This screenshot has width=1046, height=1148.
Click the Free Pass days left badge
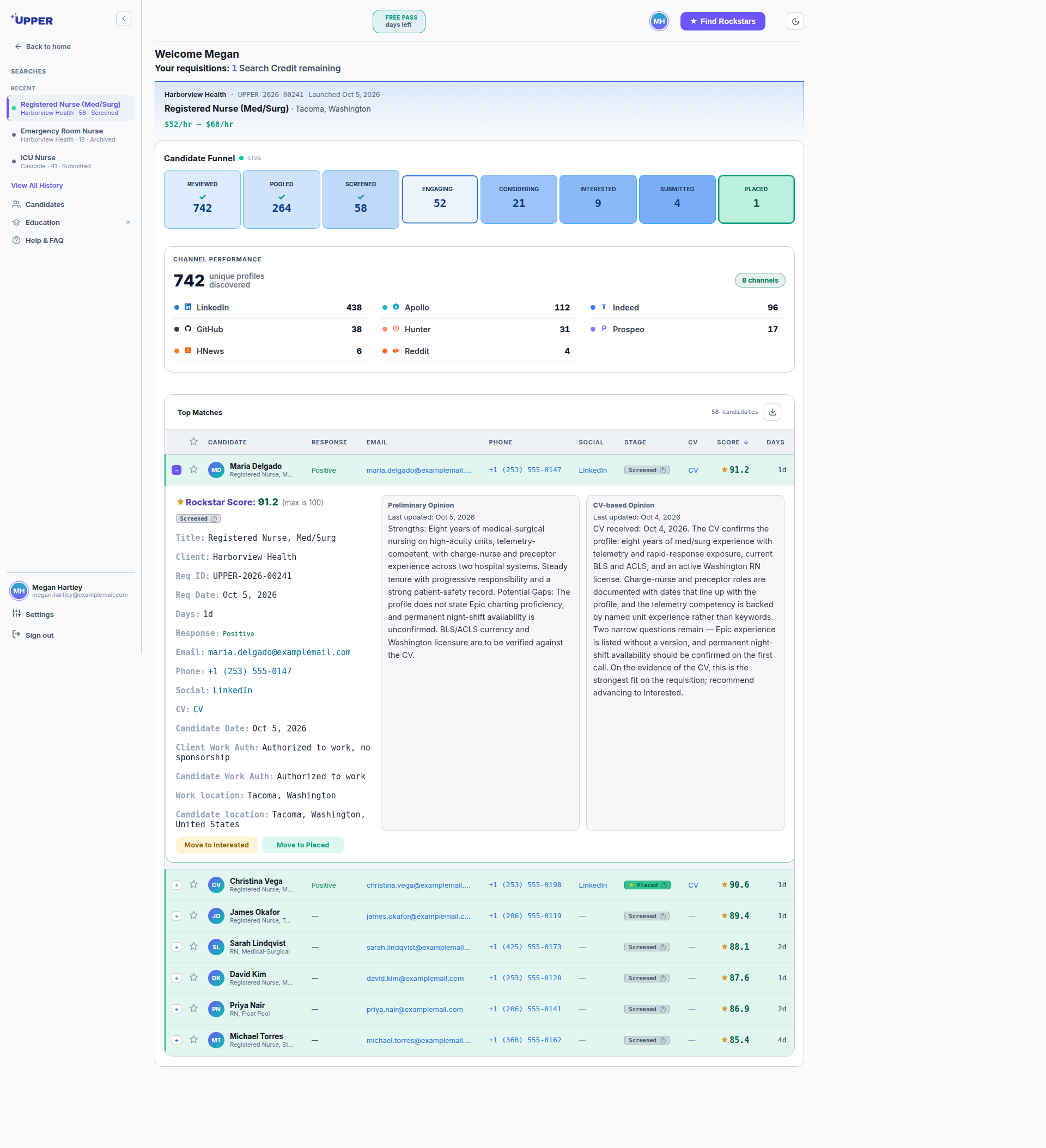point(399,22)
